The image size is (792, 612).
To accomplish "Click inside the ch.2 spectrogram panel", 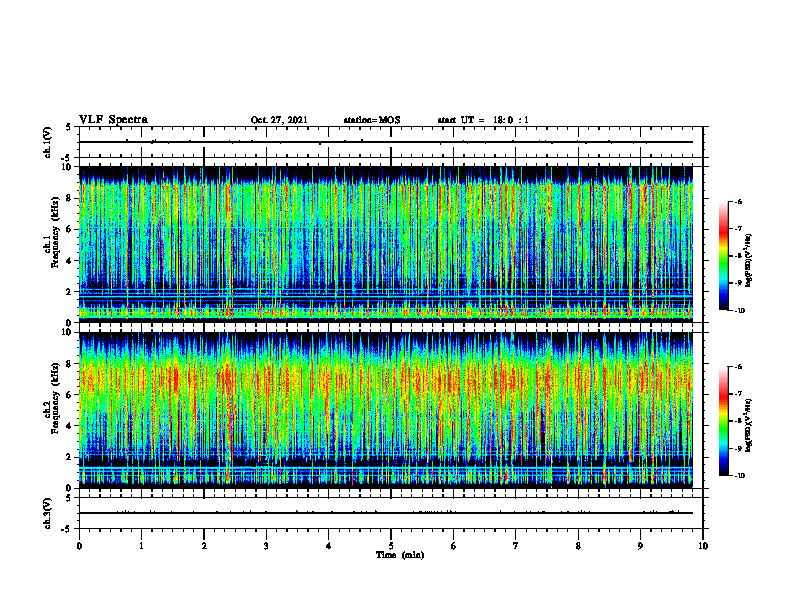I will (x=386, y=410).
